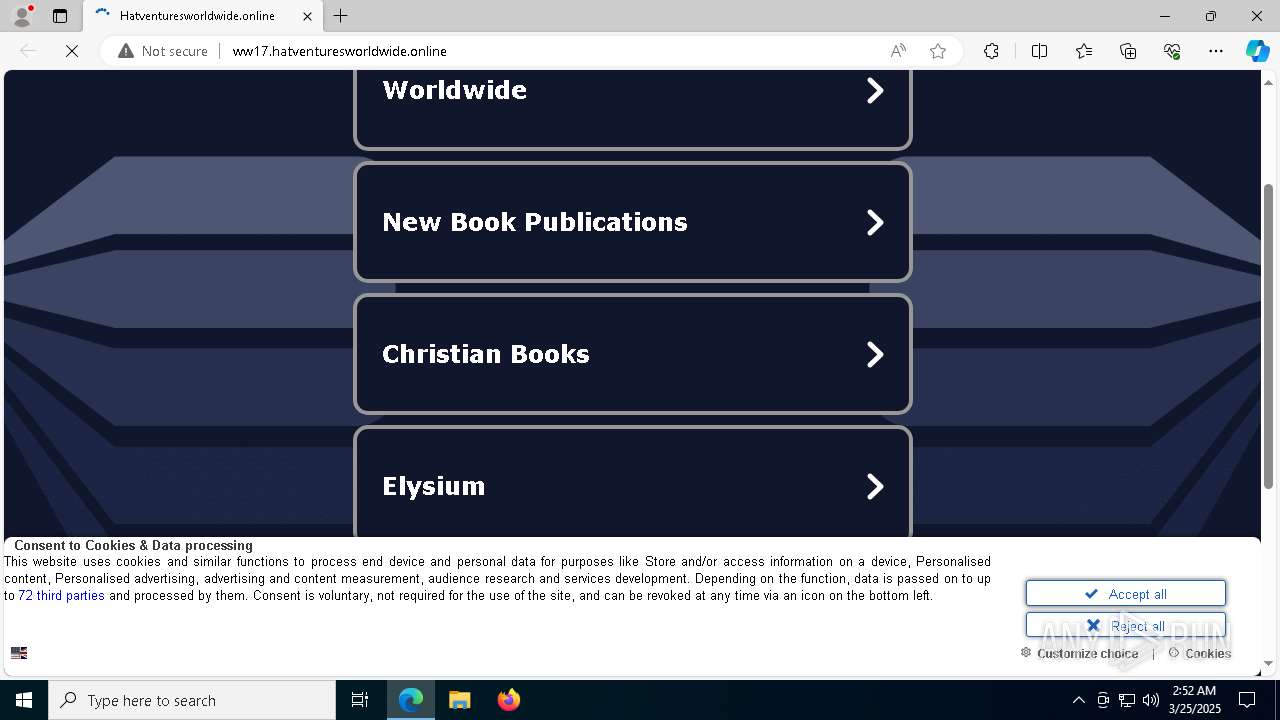The image size is (1280, 720).
Task: Open the 72 third parties link
Action: coord(61,596)
